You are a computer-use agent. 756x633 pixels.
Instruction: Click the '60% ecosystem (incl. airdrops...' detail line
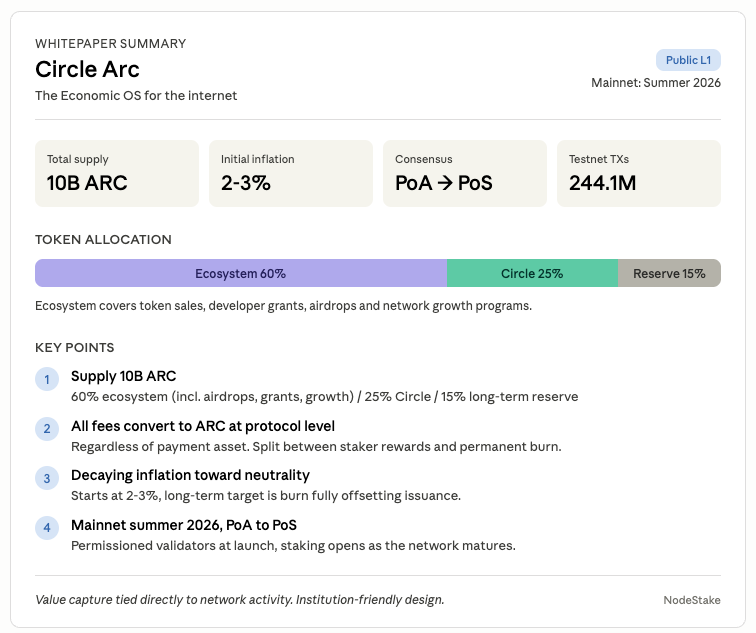click(324, 397)
